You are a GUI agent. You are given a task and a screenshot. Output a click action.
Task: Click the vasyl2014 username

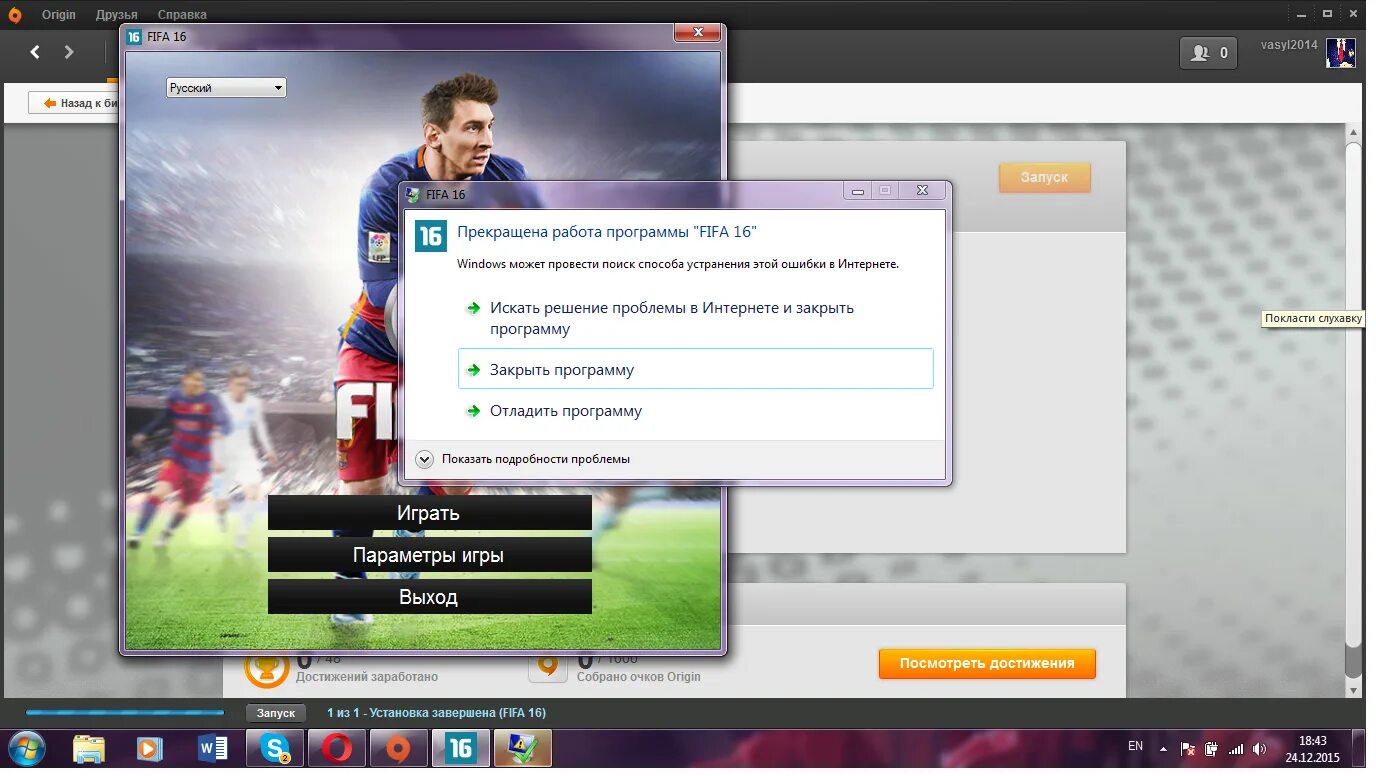click(x=1288, y=45)
